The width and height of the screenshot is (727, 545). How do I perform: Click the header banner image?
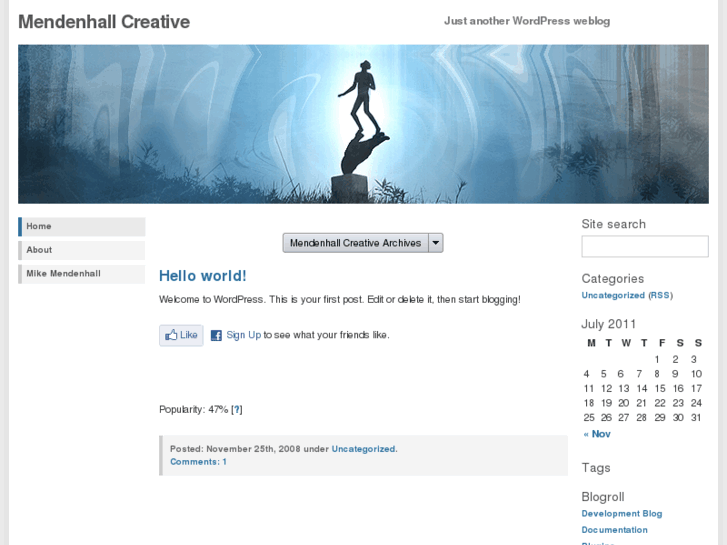[364, 124]
